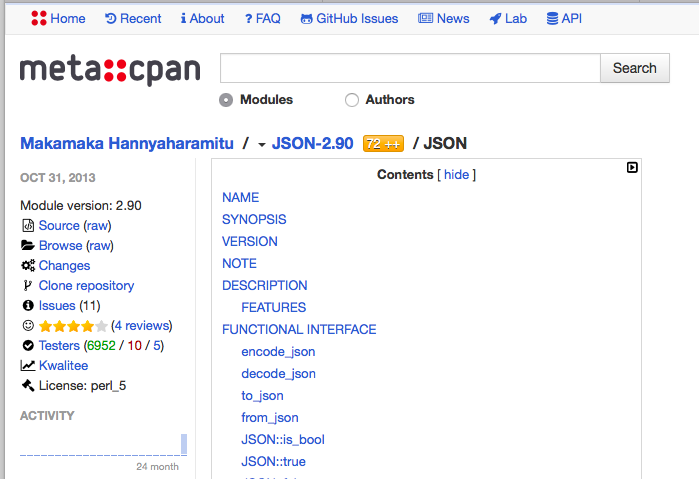Click the star rating display
699x479 pixels.
[74, 326]
